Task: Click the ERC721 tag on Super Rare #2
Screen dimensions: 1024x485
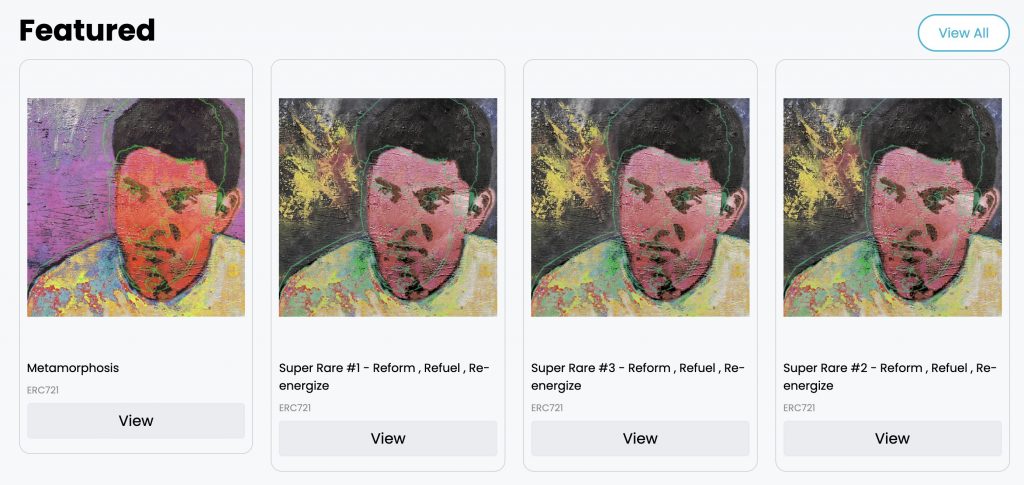Action: pyautogui.click(x=799, y=408)
